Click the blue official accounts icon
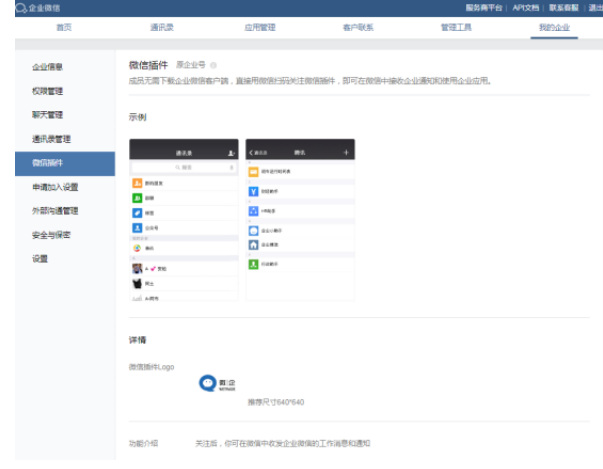Image resolution: width=603 pixels, height=469 pixels. (137, 228)
